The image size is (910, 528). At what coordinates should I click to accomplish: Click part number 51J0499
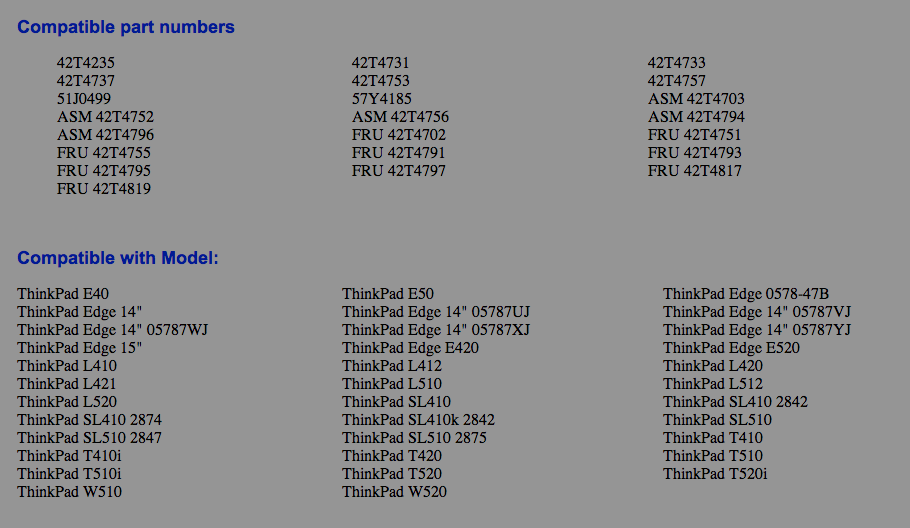coord(84,99)
